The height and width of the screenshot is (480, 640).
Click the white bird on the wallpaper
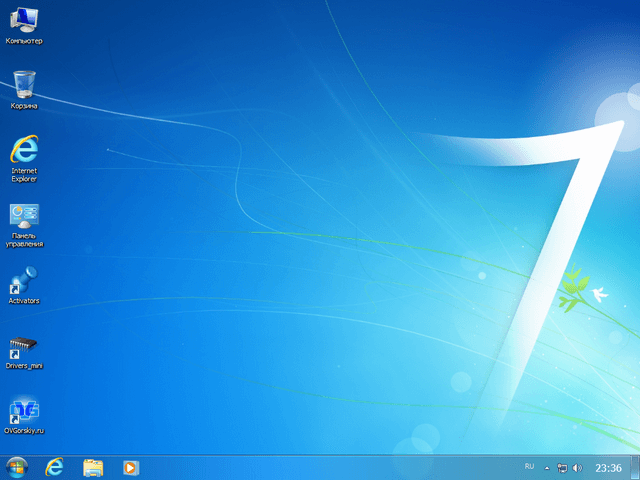pos(601,294)
